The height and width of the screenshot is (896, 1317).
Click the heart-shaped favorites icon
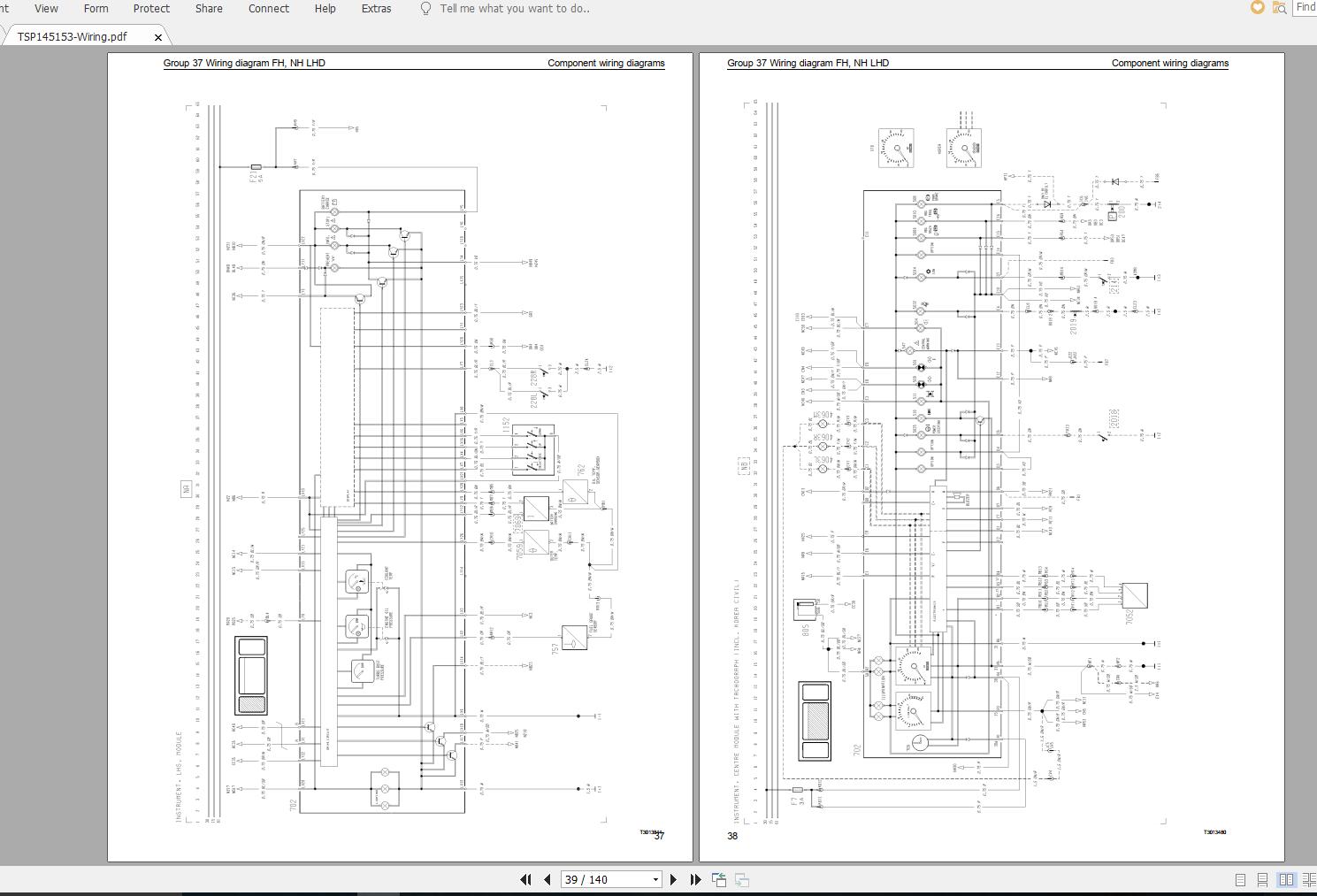pyautogui.click(x=1256, y=8)
